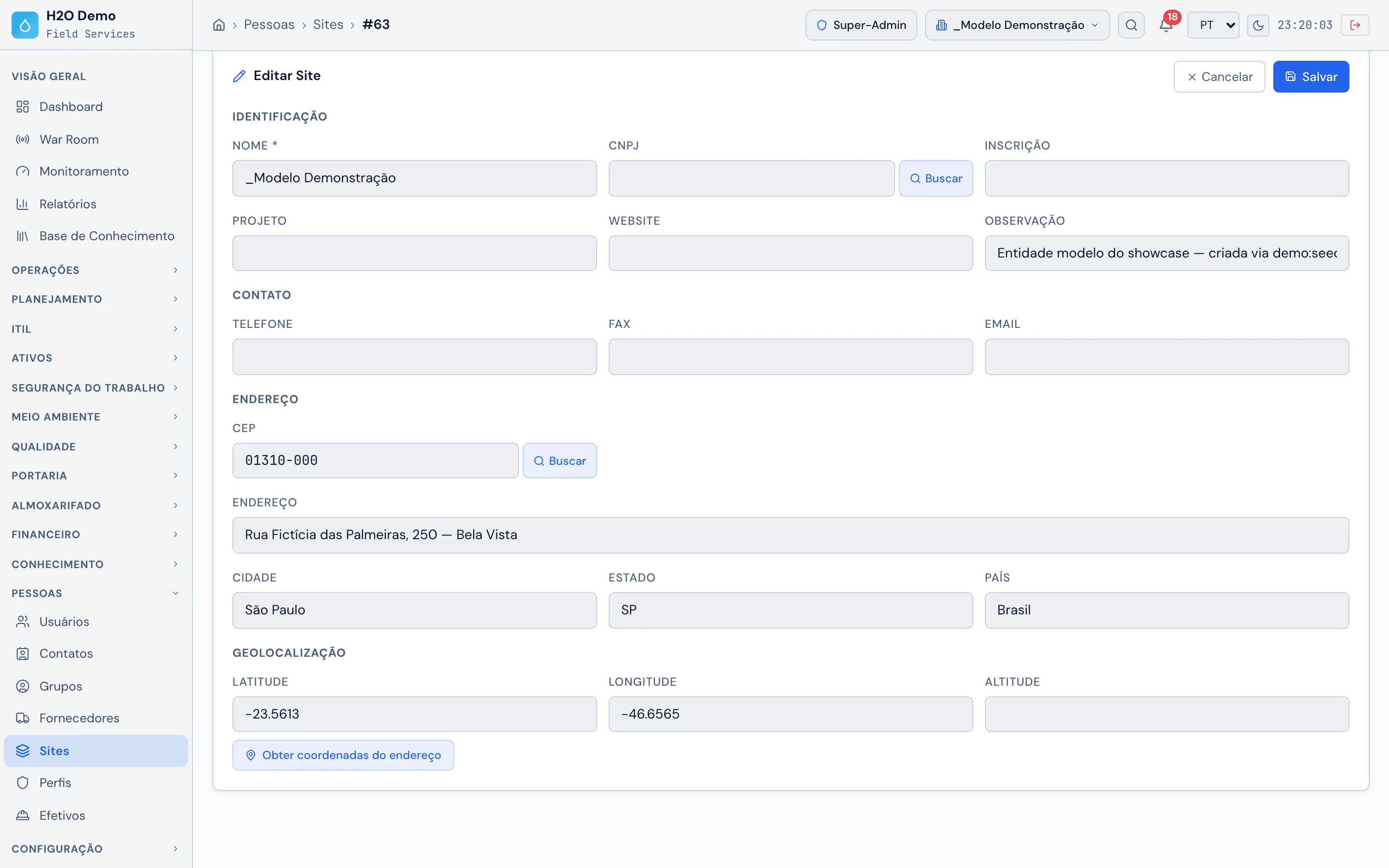Click the Cancelar button
Viewport: 1389px width, 868px height.
coord(1219,77)
